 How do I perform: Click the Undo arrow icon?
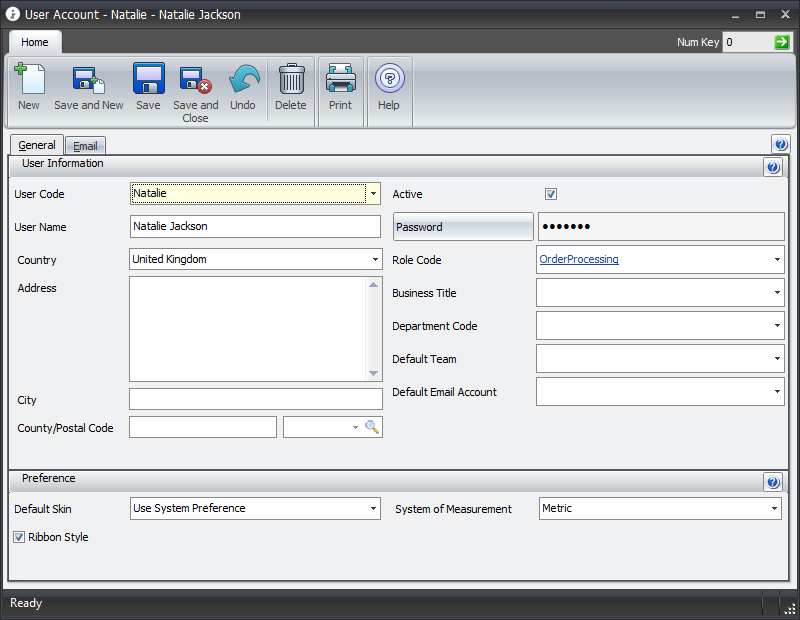coord(243,80)
